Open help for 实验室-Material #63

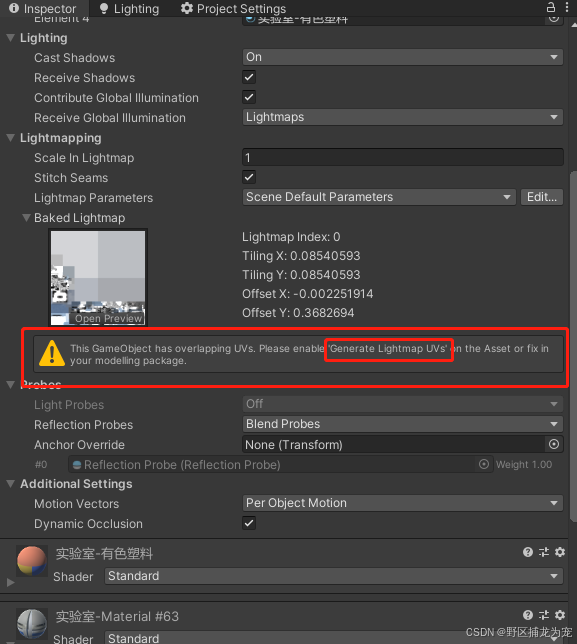(528, 615)
